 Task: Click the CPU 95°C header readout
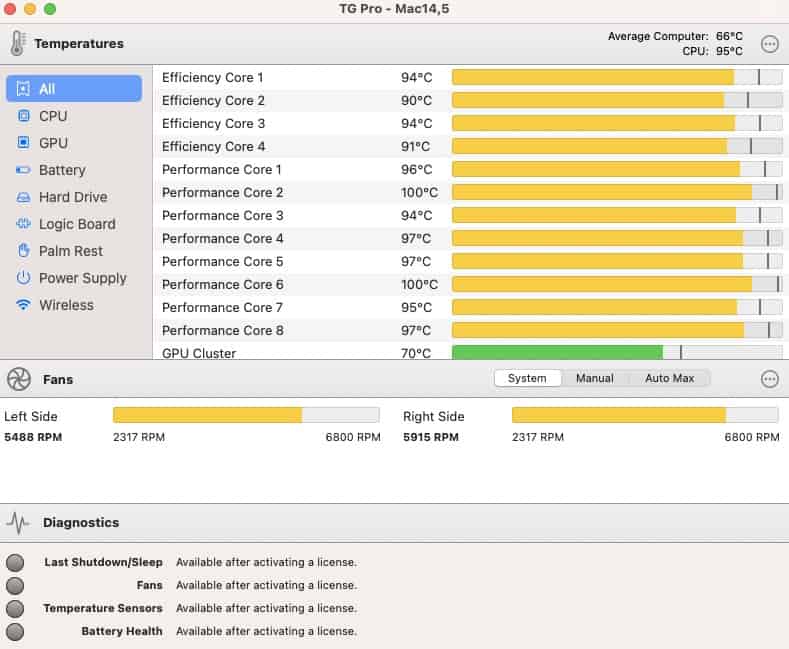click(x=712, y=51)
